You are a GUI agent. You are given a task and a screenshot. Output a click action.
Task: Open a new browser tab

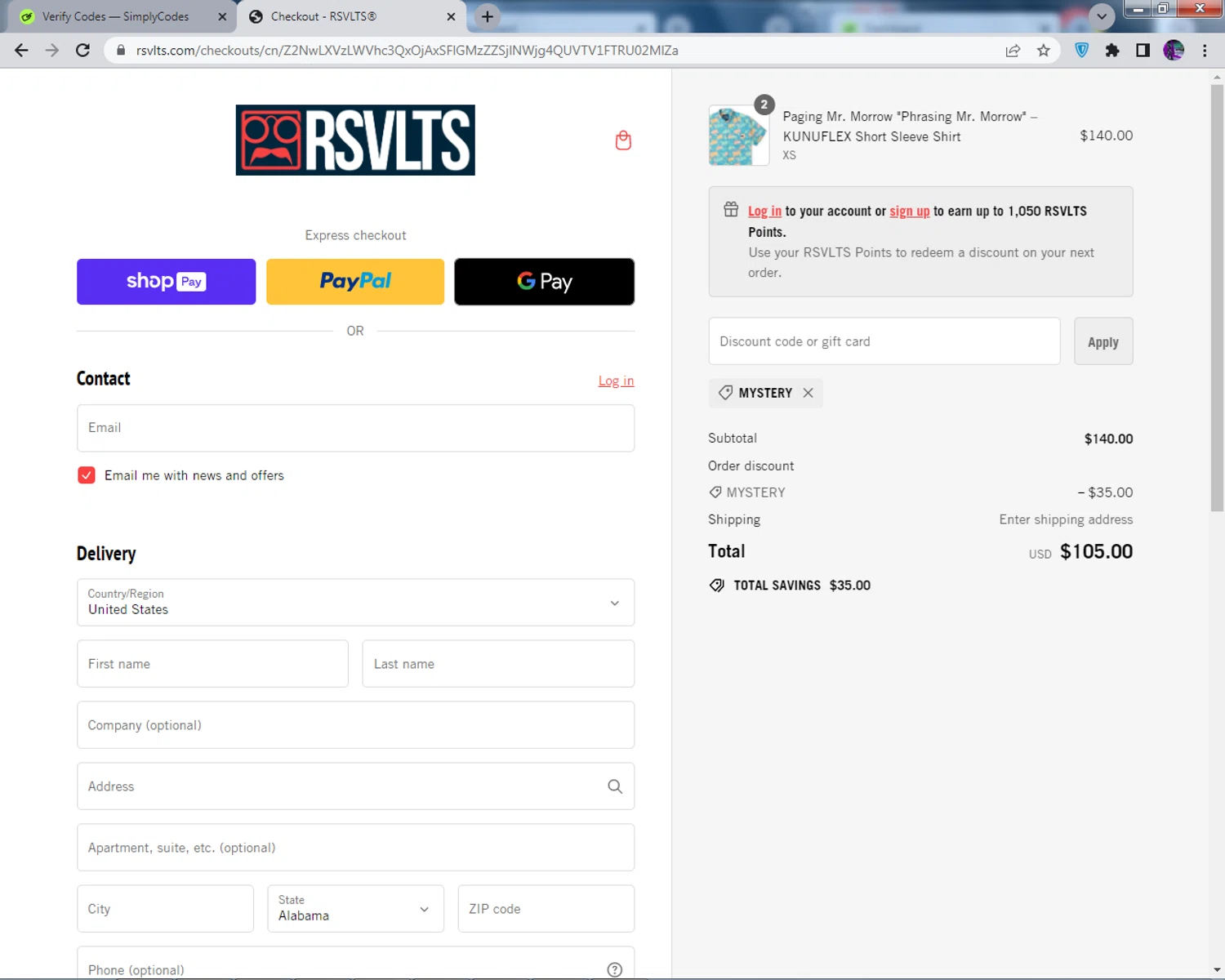pyautogui.click(x=488, y=16)
